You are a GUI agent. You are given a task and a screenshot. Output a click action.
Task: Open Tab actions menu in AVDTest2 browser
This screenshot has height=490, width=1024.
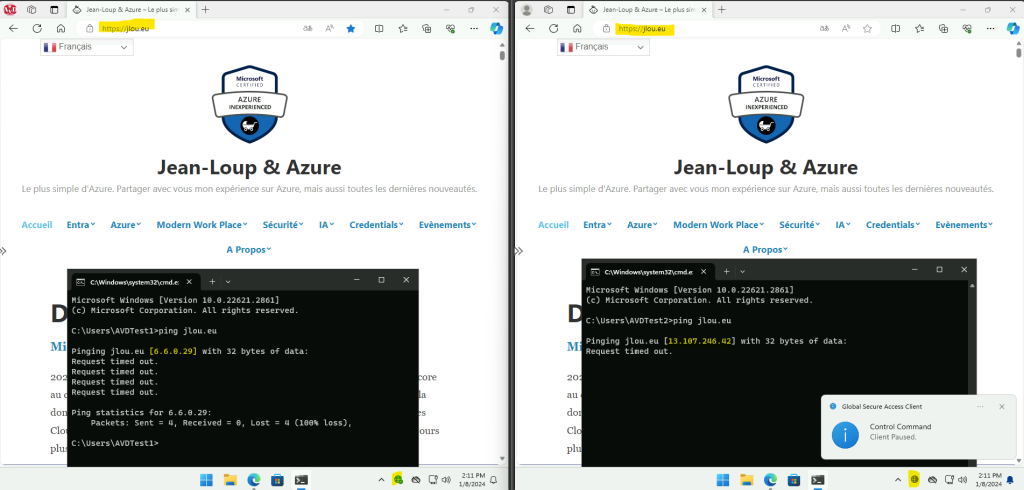click(x=571, y=9)
